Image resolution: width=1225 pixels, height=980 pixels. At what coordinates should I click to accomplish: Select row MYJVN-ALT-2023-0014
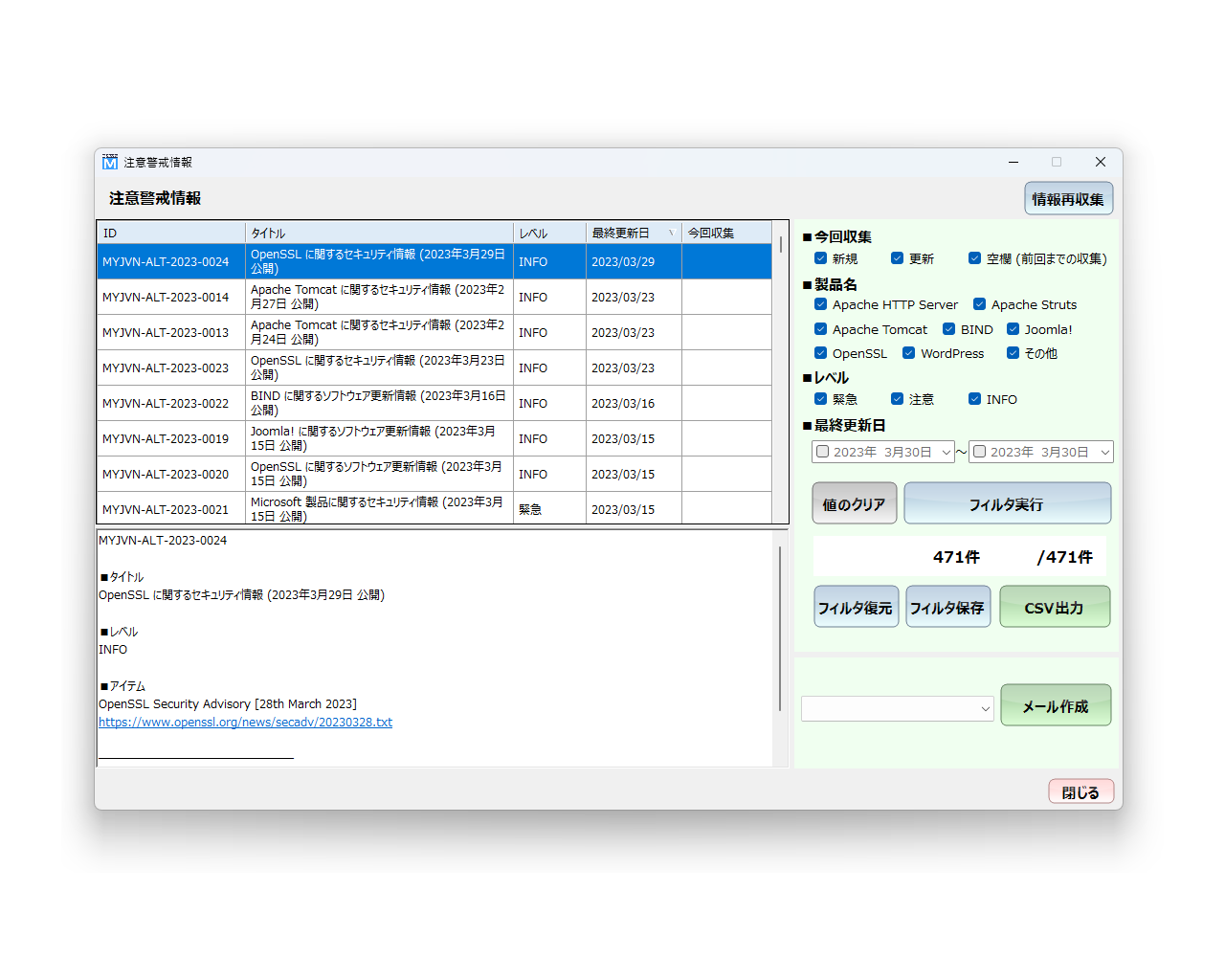[434, 297]
